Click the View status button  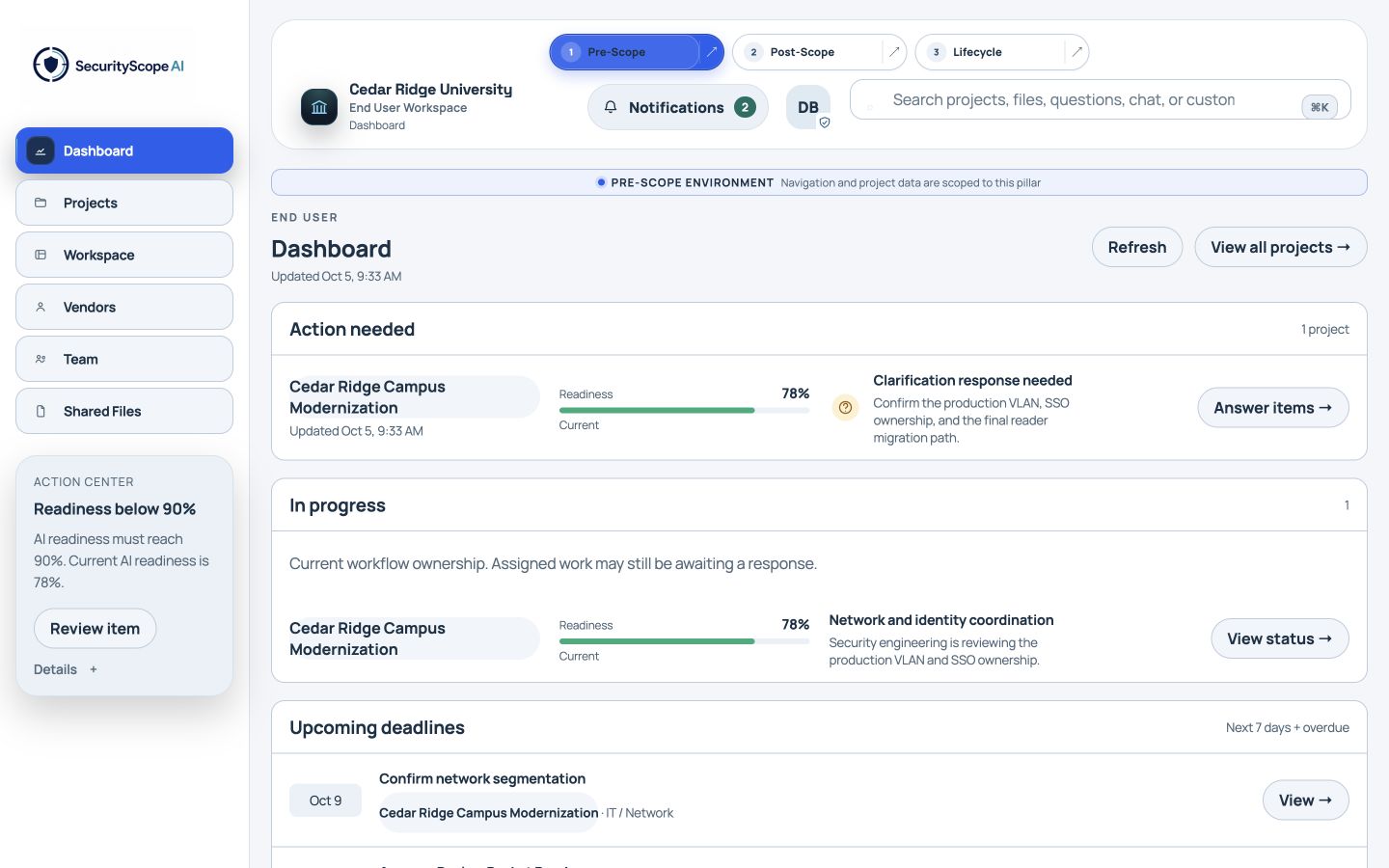pos(1280,638)
